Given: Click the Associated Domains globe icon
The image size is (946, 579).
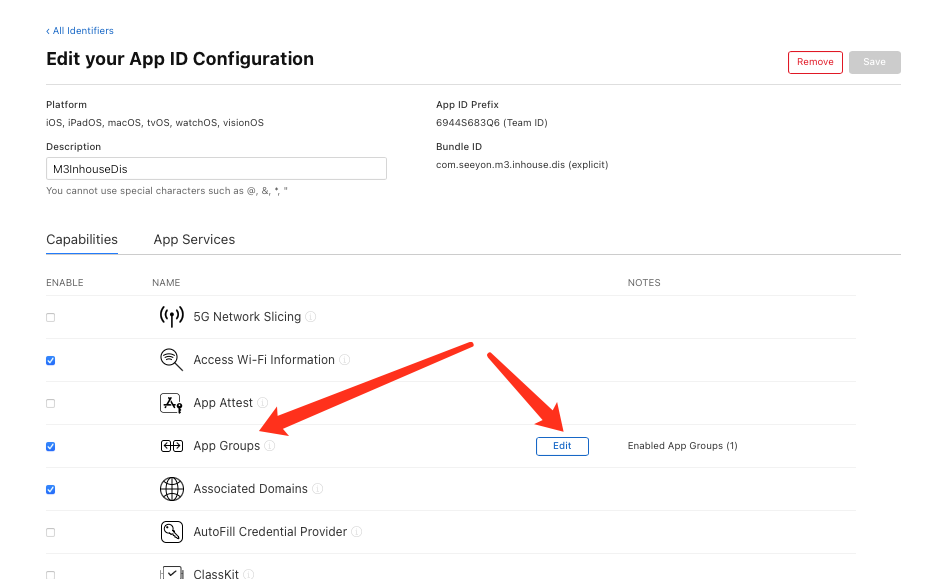Looking at the screenshot, I should click(171, 489).
